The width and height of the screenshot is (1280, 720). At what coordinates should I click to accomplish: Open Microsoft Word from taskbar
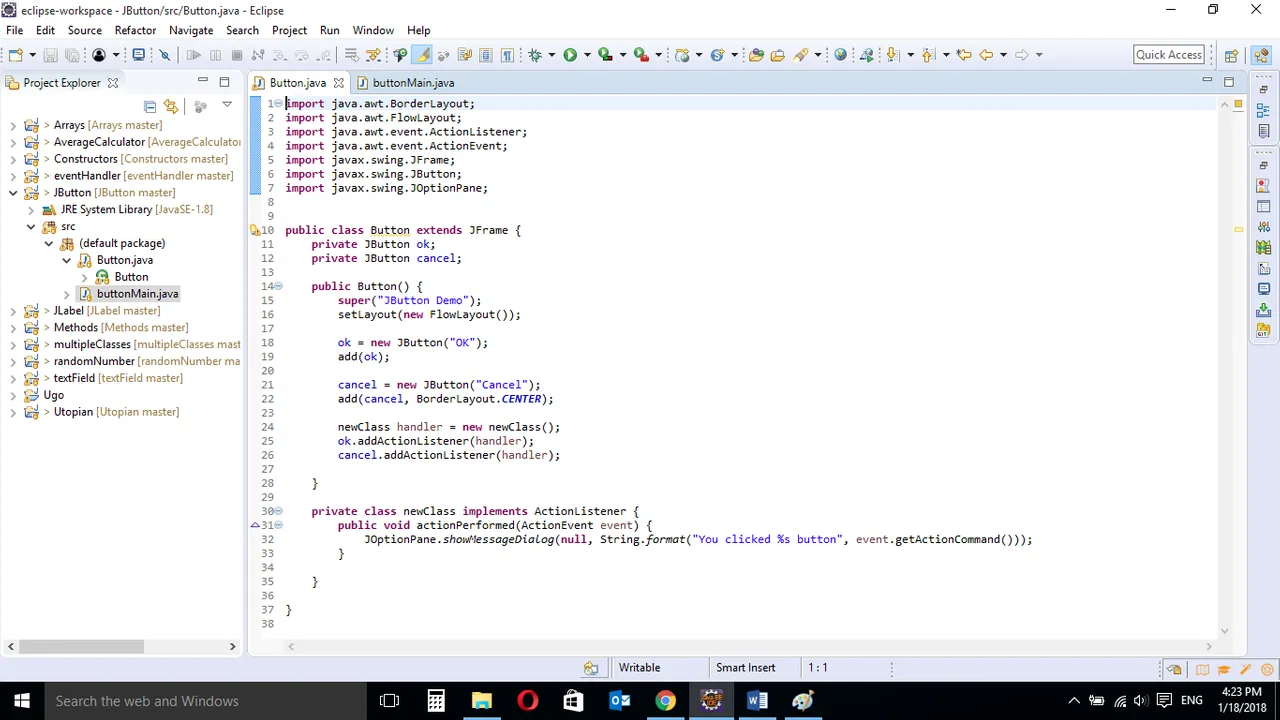pyautogui.click(x=757, y=701)
